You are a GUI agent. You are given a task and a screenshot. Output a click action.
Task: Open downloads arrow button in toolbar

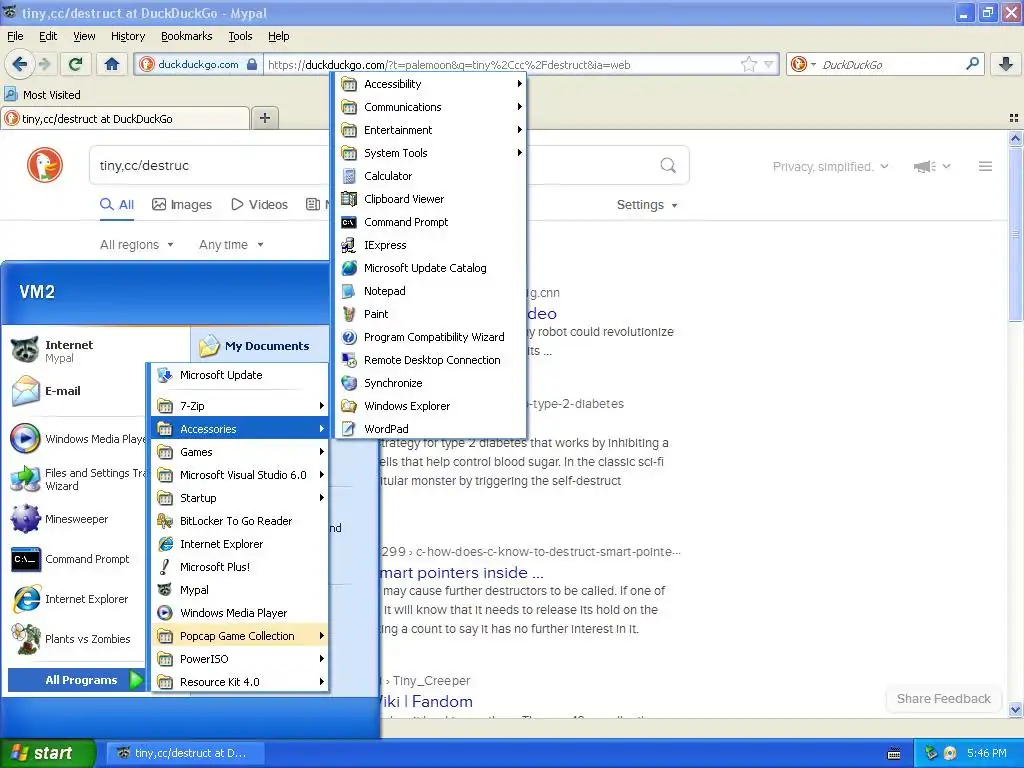[x=1006, y=64]
